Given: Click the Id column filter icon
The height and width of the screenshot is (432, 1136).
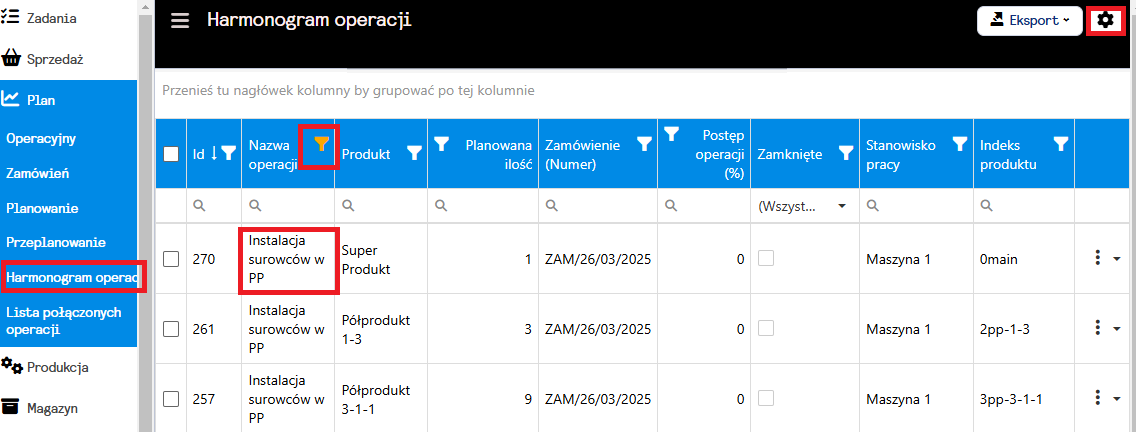Looking at the screenshot, I should pyautogui.click(x=229, y=153).
